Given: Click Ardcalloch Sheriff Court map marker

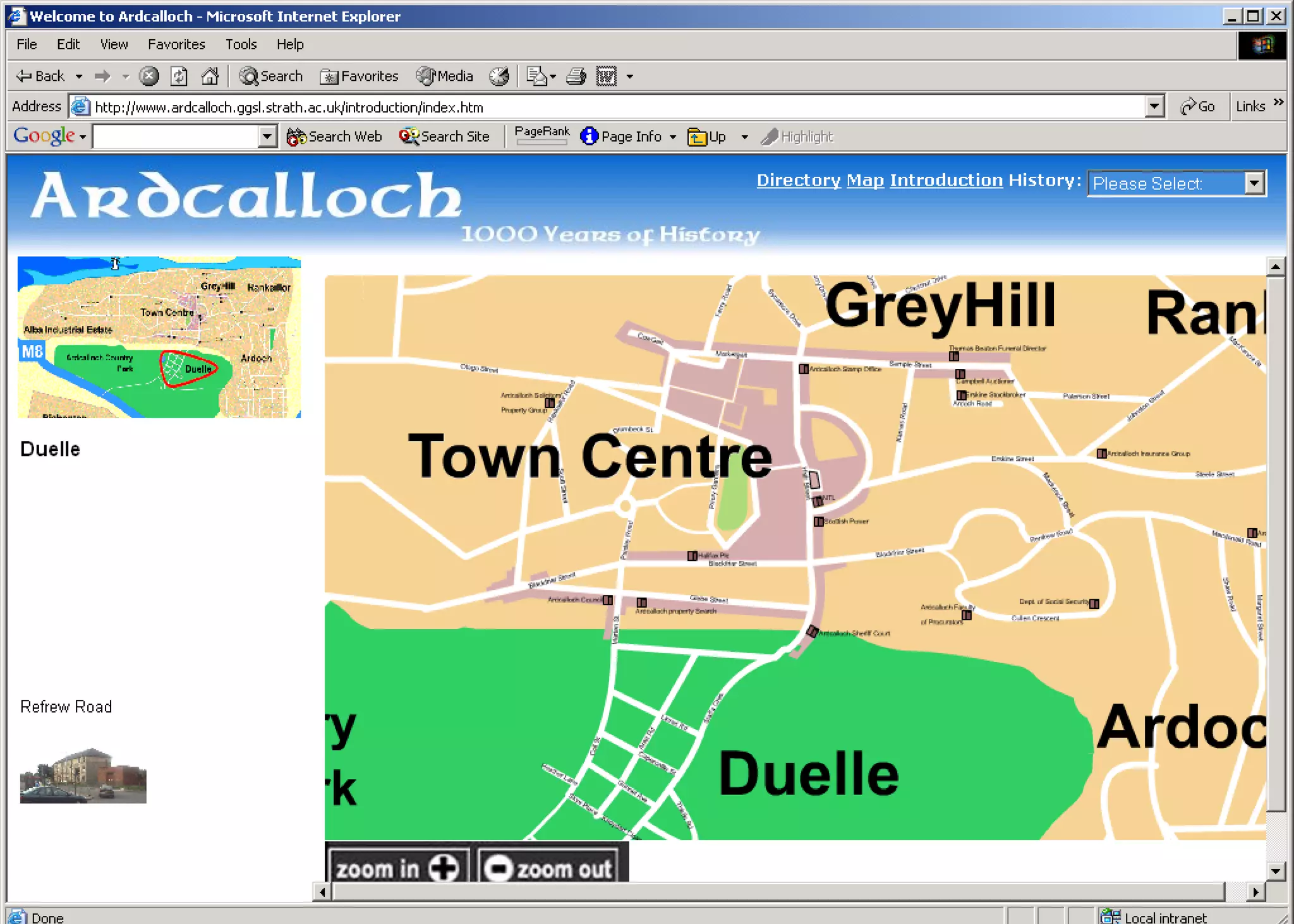Looking at the screenshot, I should coord(813,631).
